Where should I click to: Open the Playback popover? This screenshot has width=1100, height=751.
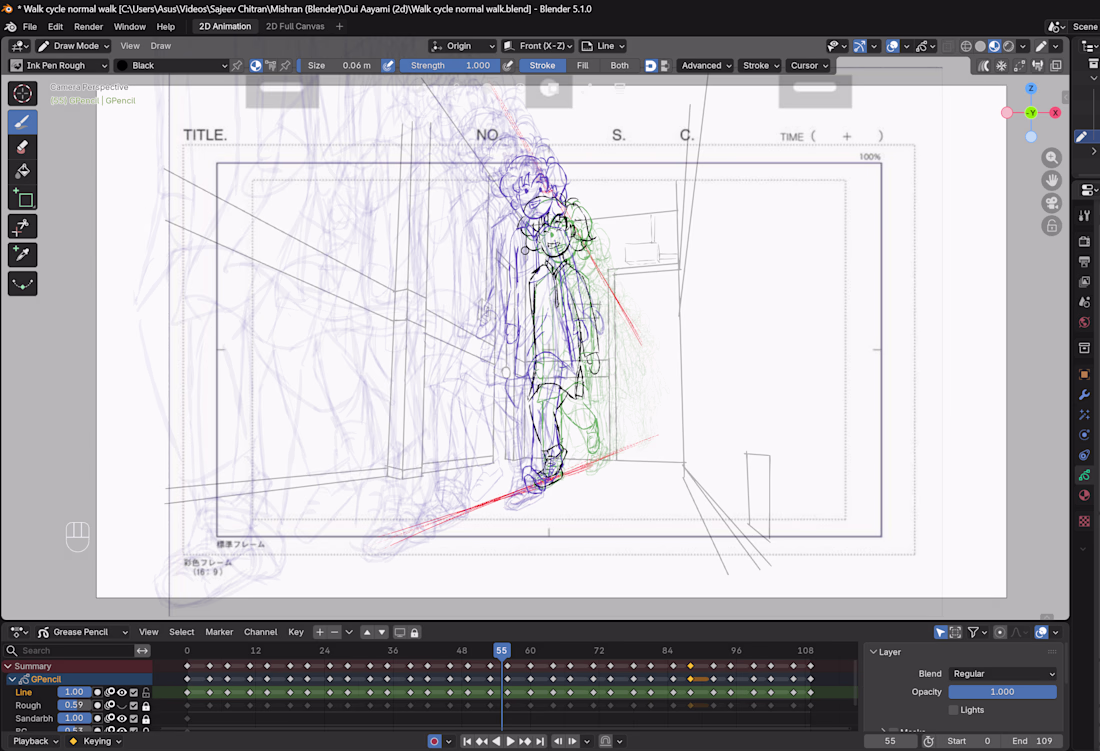[x=35, y=741]
